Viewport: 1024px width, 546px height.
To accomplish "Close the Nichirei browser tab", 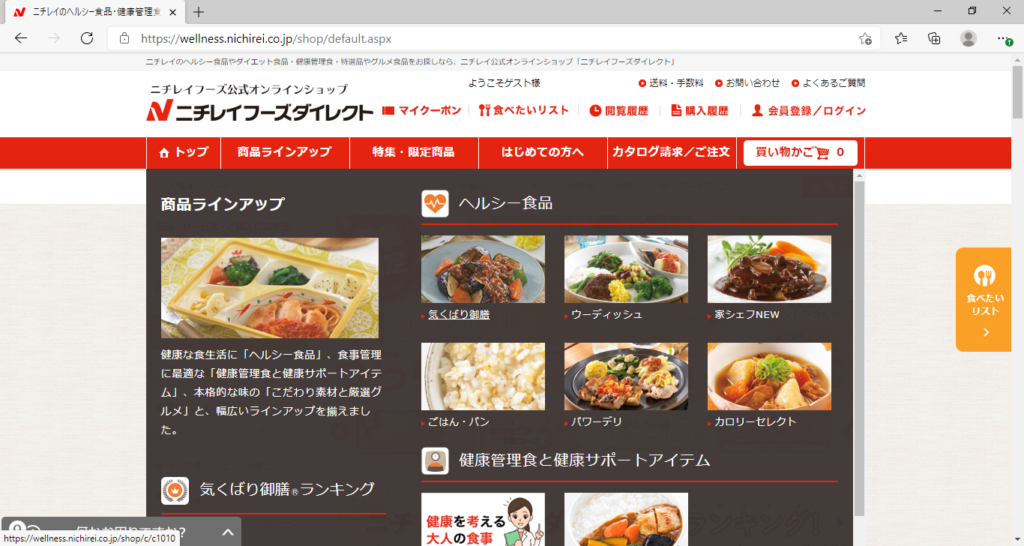I will click(x=172, y=12).
